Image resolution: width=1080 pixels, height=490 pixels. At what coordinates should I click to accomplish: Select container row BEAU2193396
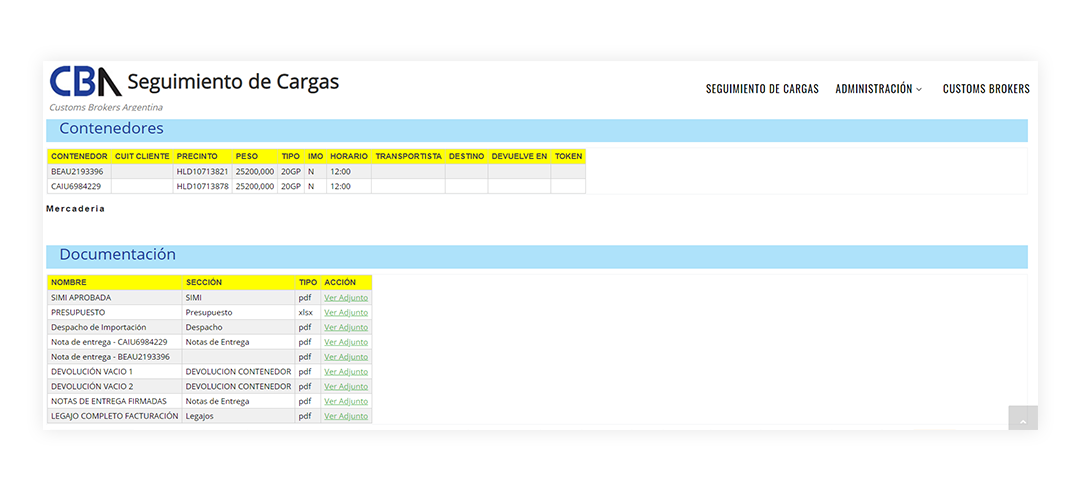(x=77, y=172)
